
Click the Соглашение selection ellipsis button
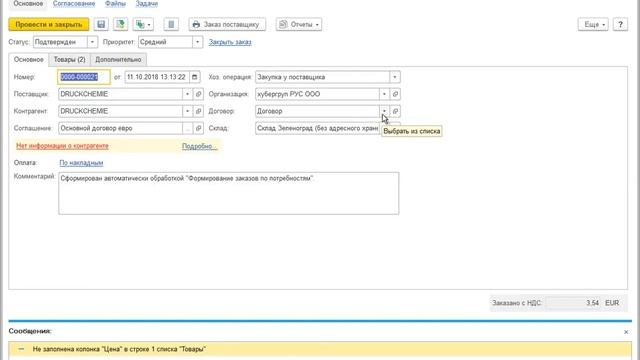187,128
